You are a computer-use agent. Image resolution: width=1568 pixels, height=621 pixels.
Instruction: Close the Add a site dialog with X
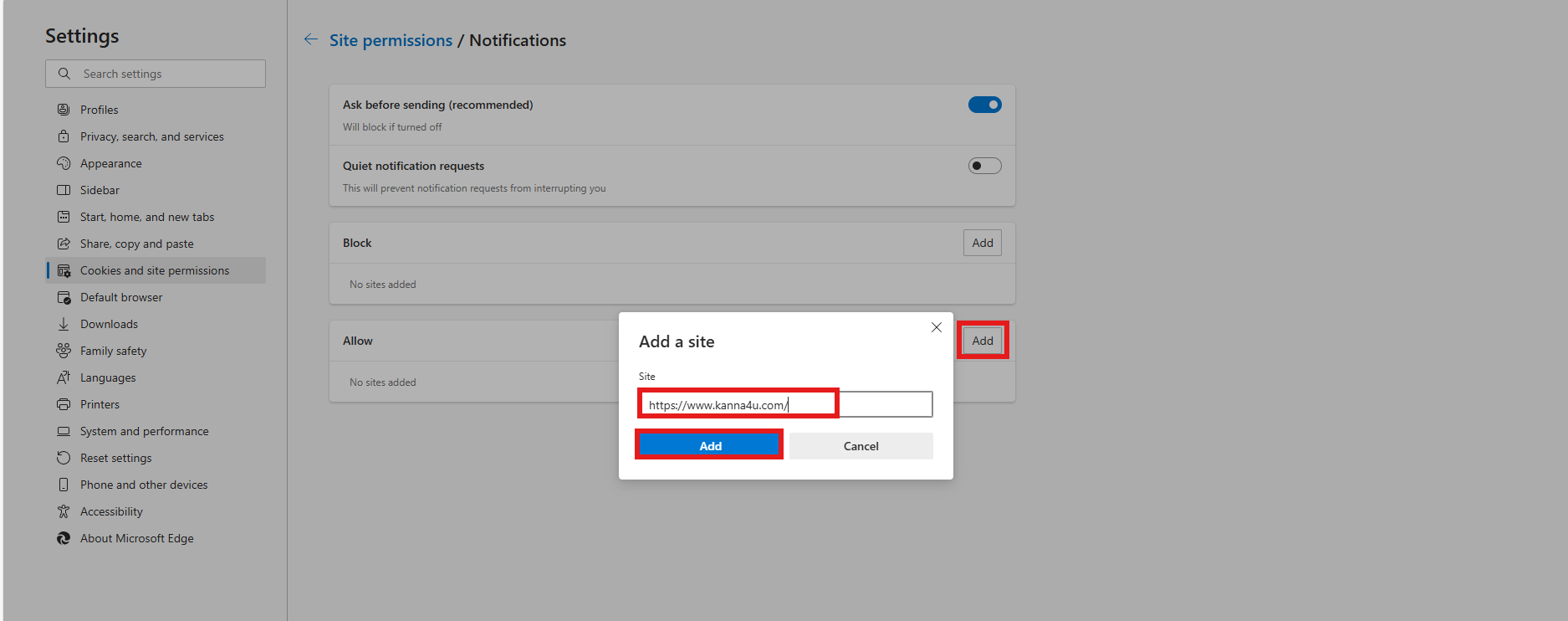click(937, 327)
